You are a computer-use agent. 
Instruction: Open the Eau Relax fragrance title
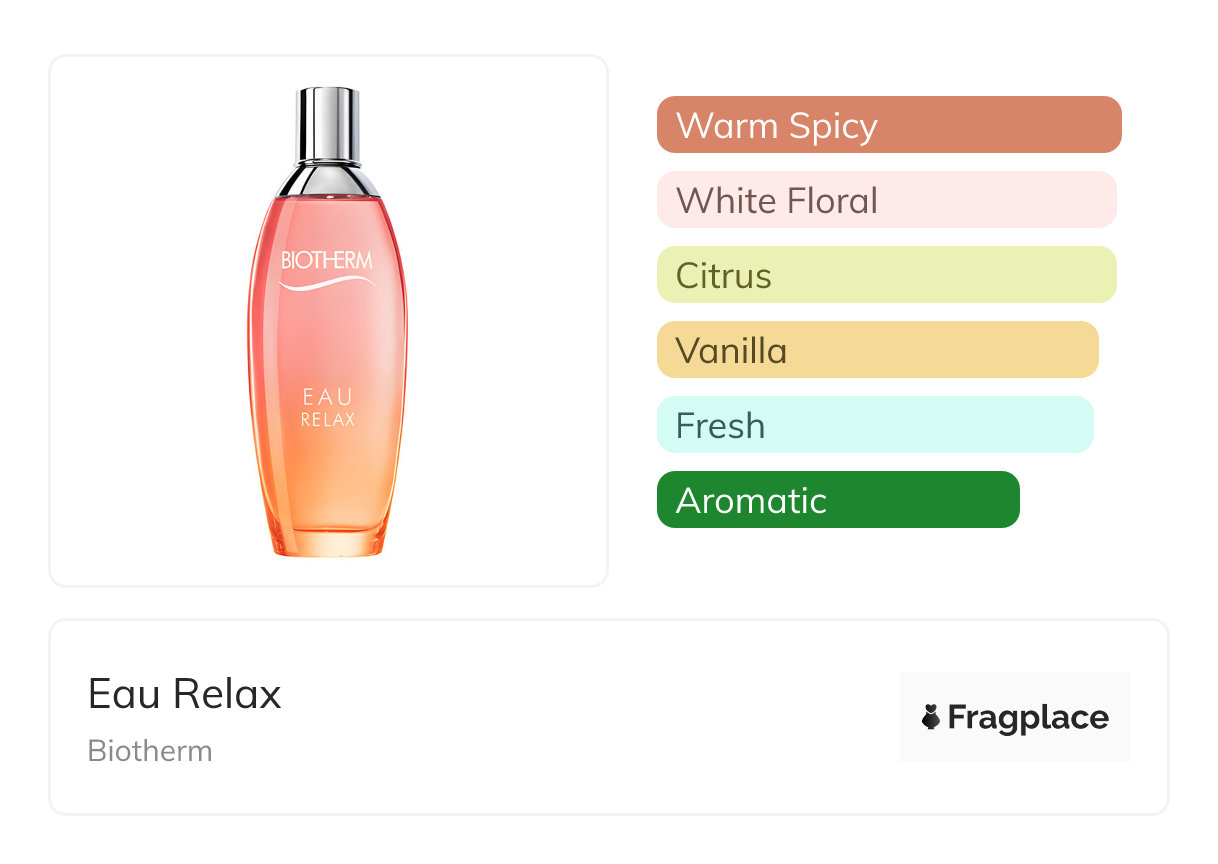click(x=185, y=693)
